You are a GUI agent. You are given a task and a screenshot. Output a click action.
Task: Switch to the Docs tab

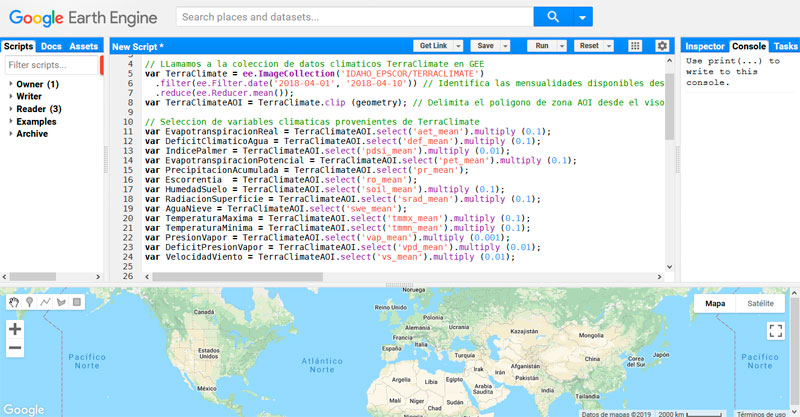[51, 46]
